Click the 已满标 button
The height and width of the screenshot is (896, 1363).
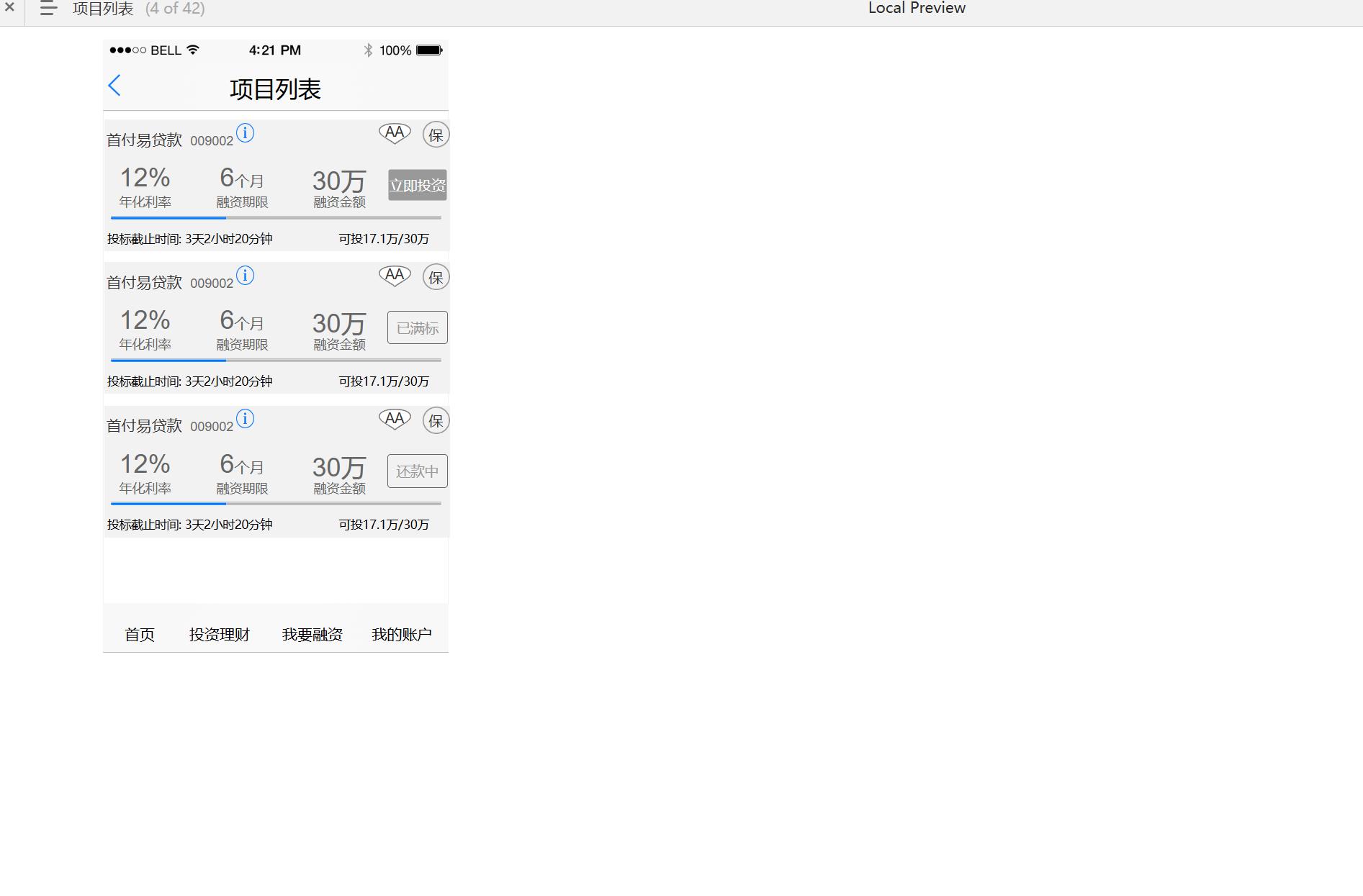coord(418,327)
